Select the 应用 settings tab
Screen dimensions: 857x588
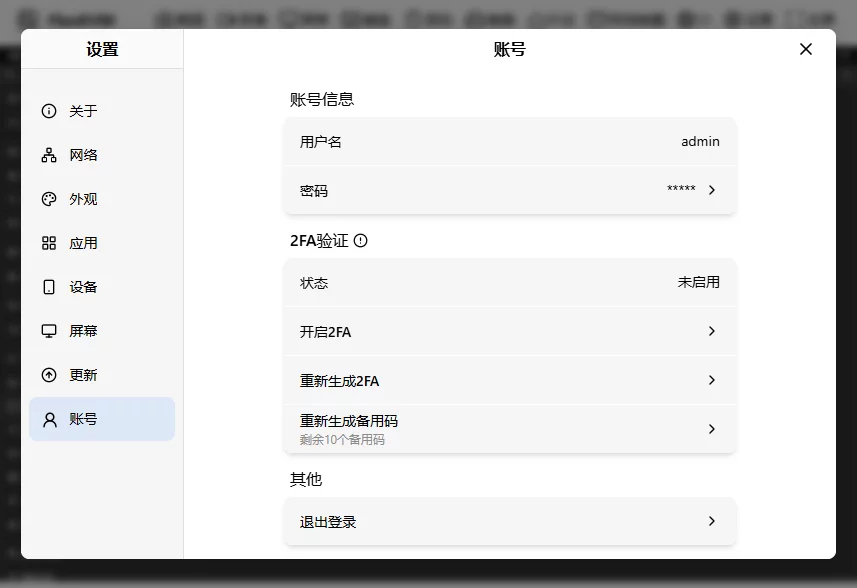click(102, 243)
